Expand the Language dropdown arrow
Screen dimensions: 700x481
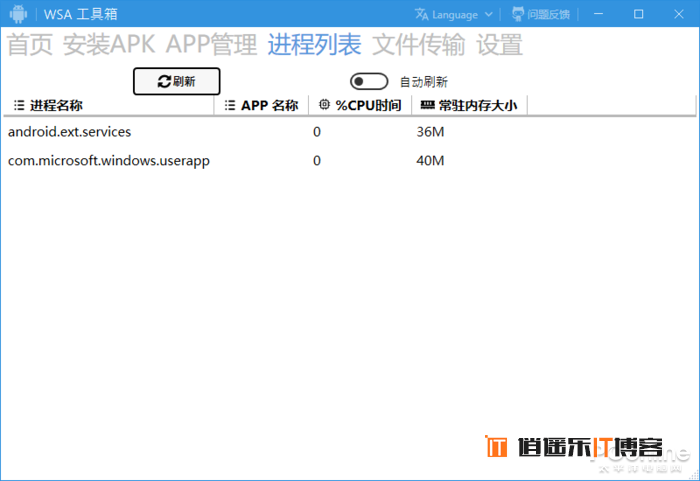[488, 14]
